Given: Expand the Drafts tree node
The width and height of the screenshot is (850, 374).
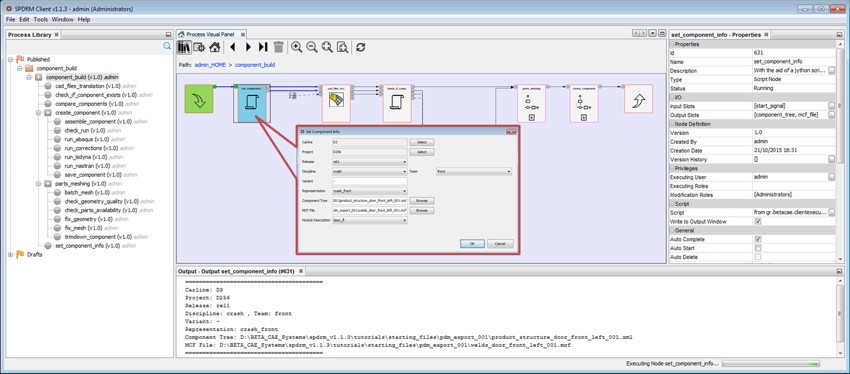Looking at the screenshot, I should (10, 254).
